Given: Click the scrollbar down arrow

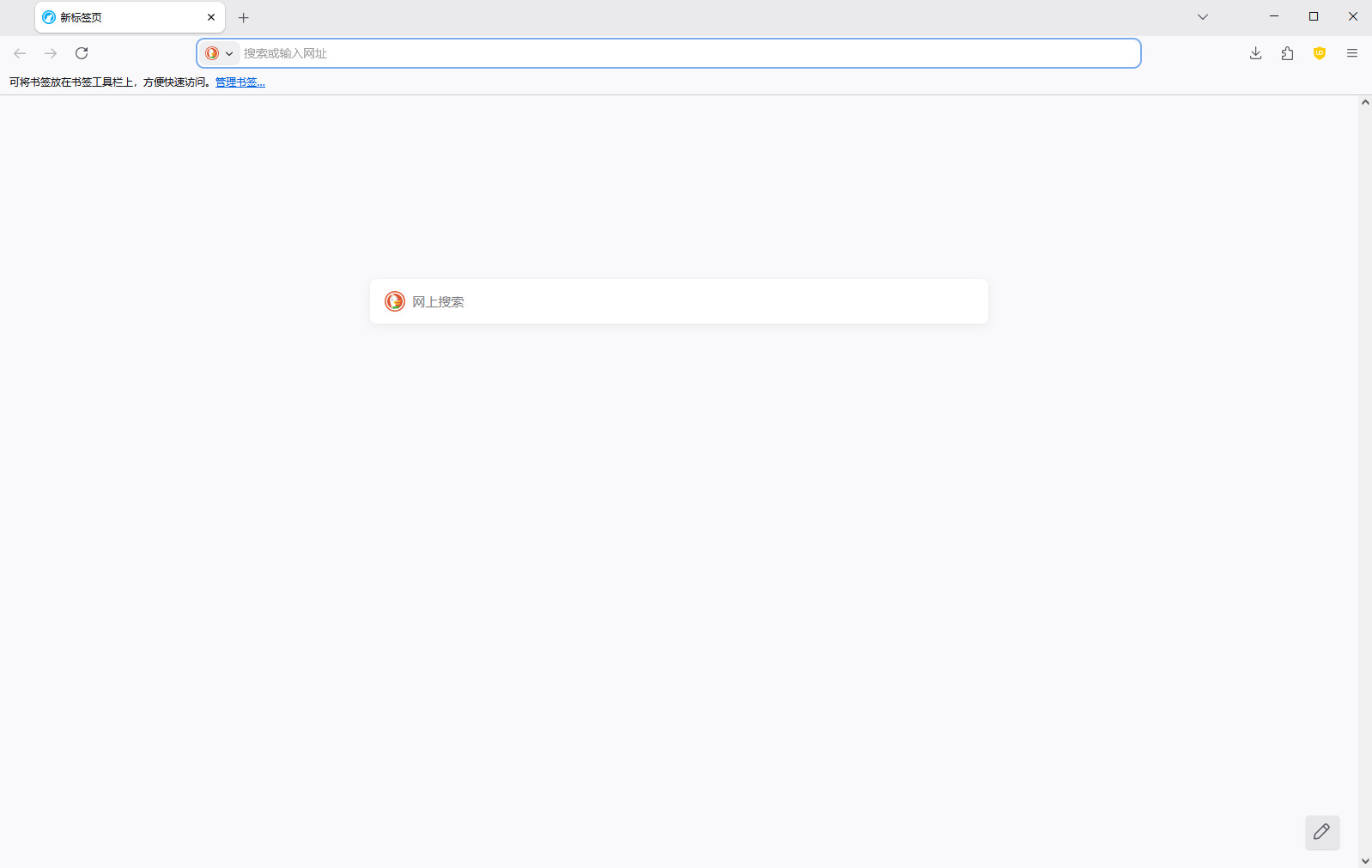Looking at the screenshot, I should (1365, 860).
